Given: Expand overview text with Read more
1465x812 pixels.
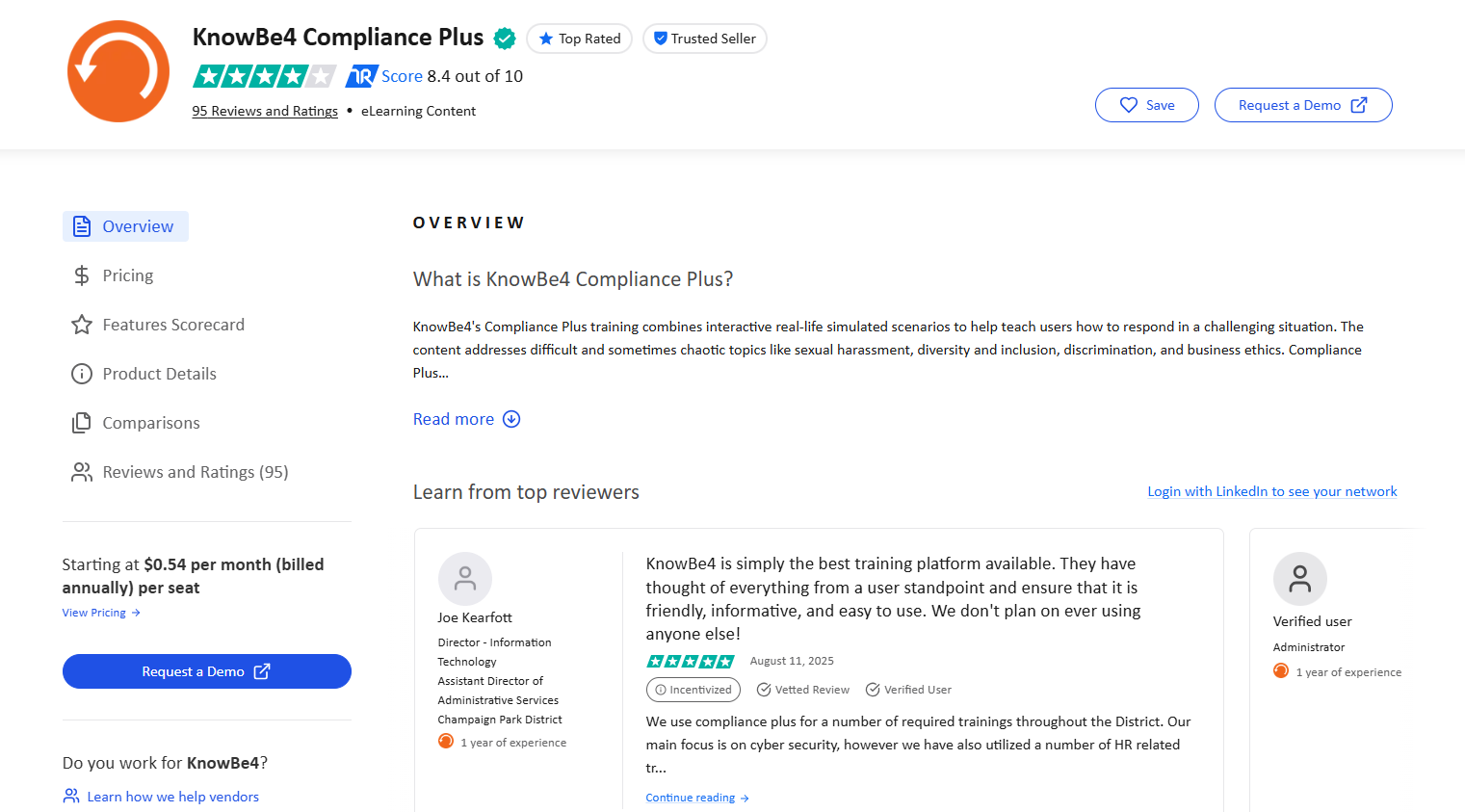Looking at the screenshot, I should (467, 419).
